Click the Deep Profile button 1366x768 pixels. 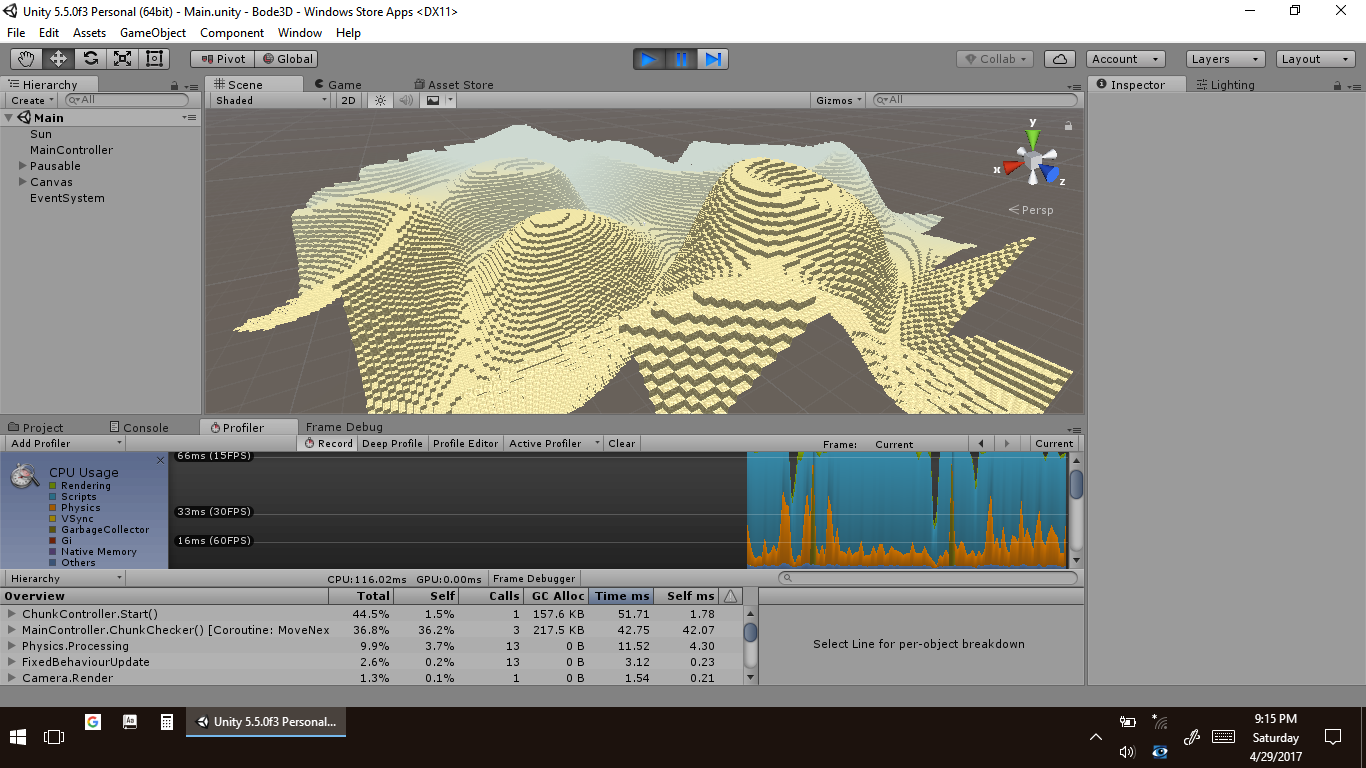[x=392, y=443]
